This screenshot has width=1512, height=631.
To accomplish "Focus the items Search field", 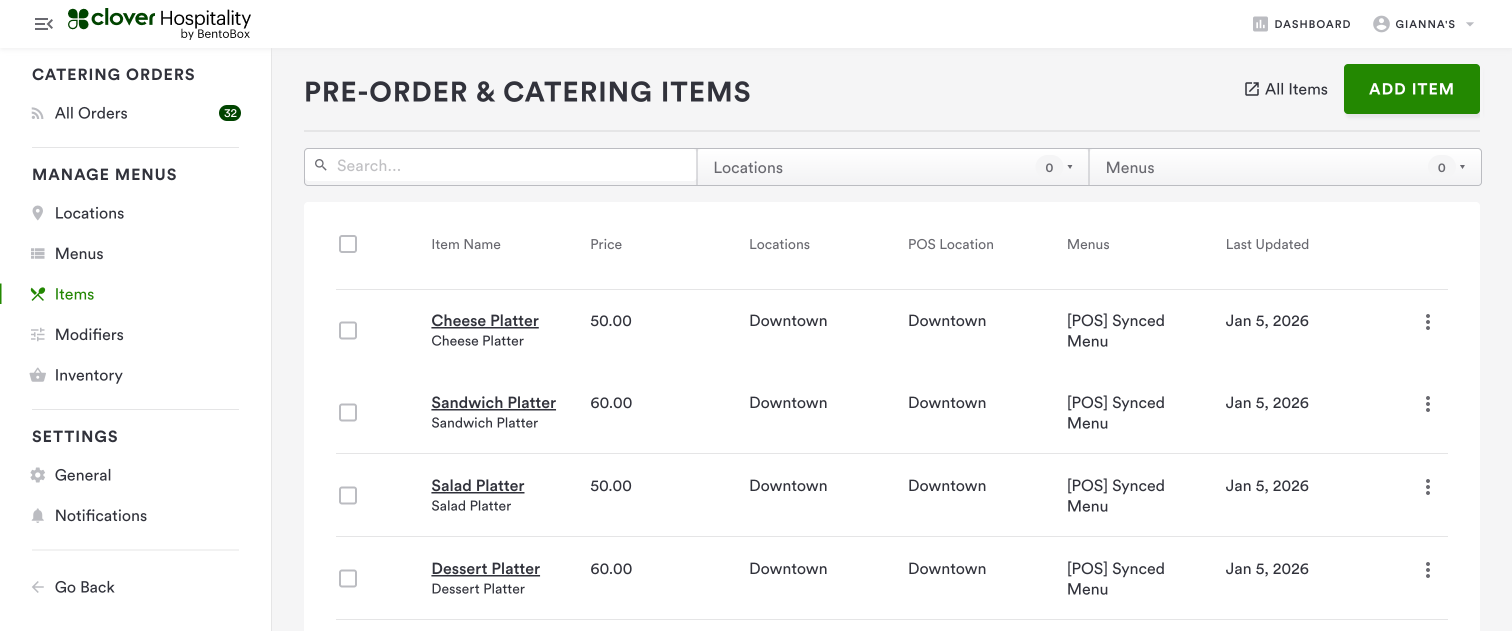I will 510,166.
